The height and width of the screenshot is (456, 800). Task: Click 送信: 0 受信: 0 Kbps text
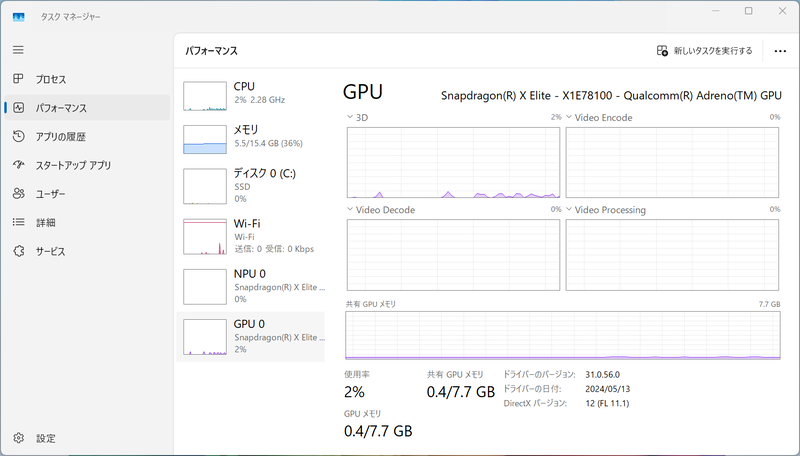(274, 249)
